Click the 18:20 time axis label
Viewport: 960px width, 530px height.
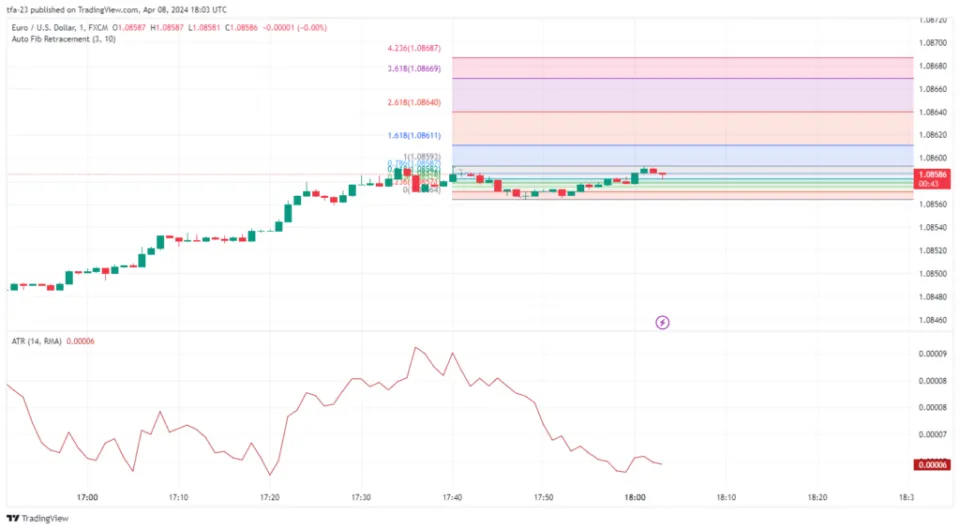pyautogui.click(x=817, y=497)
